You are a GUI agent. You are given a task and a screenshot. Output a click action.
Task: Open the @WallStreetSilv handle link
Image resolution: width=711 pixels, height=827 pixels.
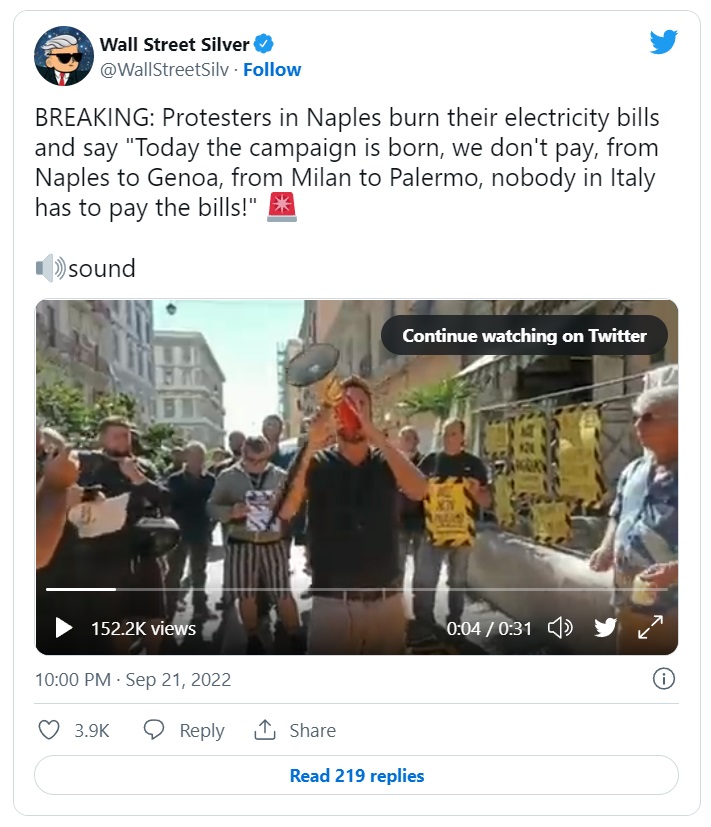click(x=164, y=70)
